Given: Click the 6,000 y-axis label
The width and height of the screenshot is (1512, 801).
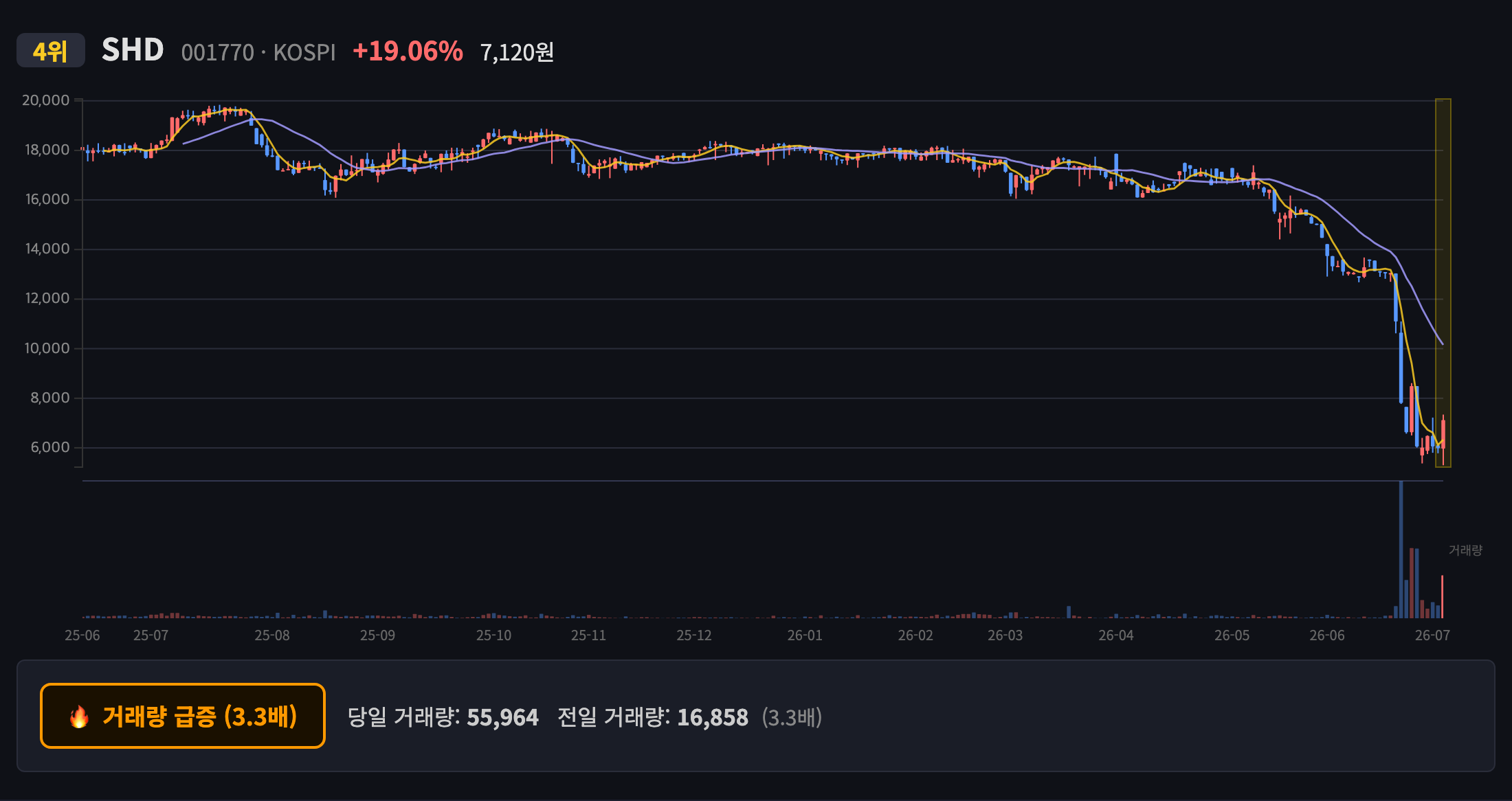Looking at the screenshot, I should tap(50, 447).
